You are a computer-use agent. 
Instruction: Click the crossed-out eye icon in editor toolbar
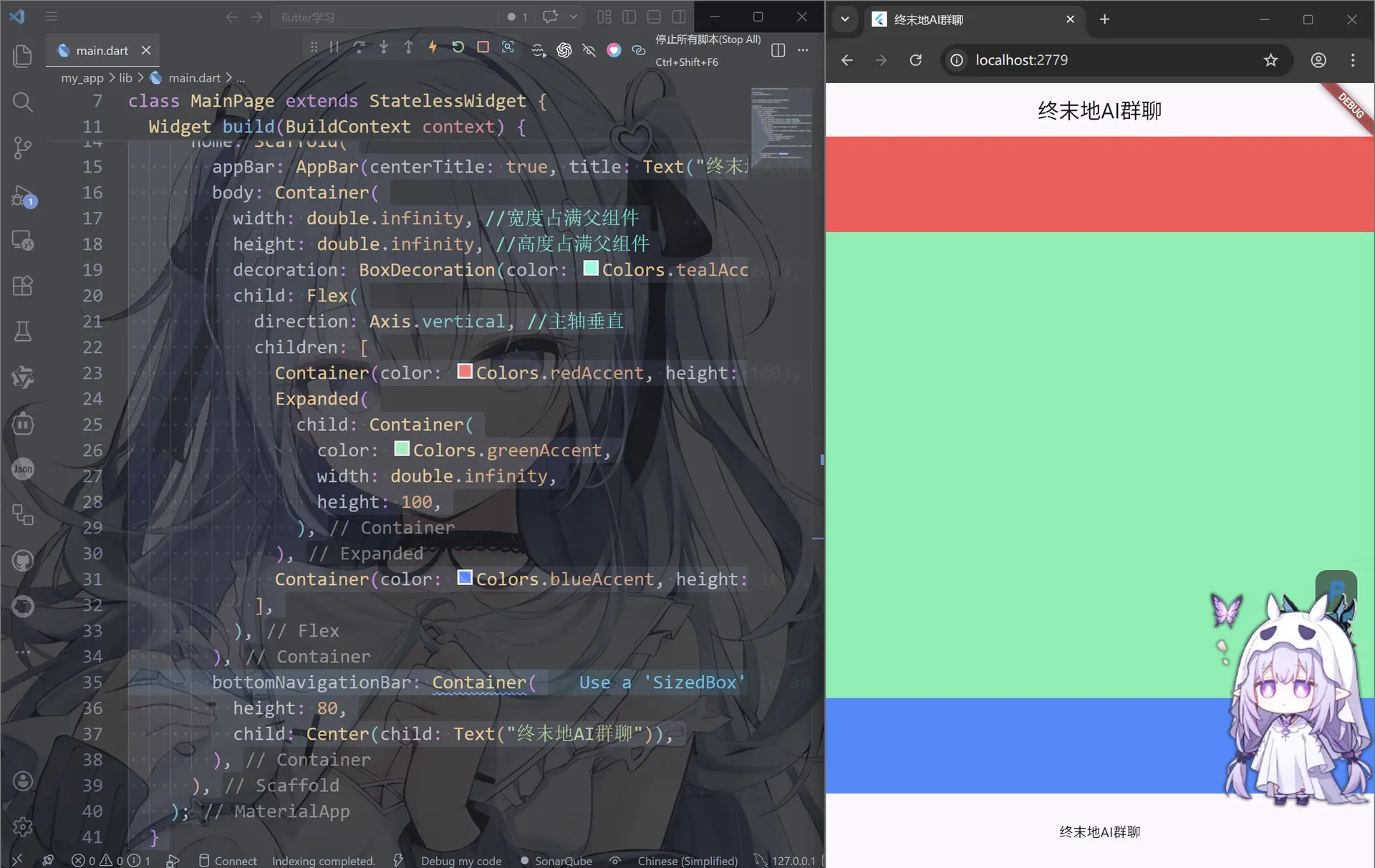[x=589, y=49]
